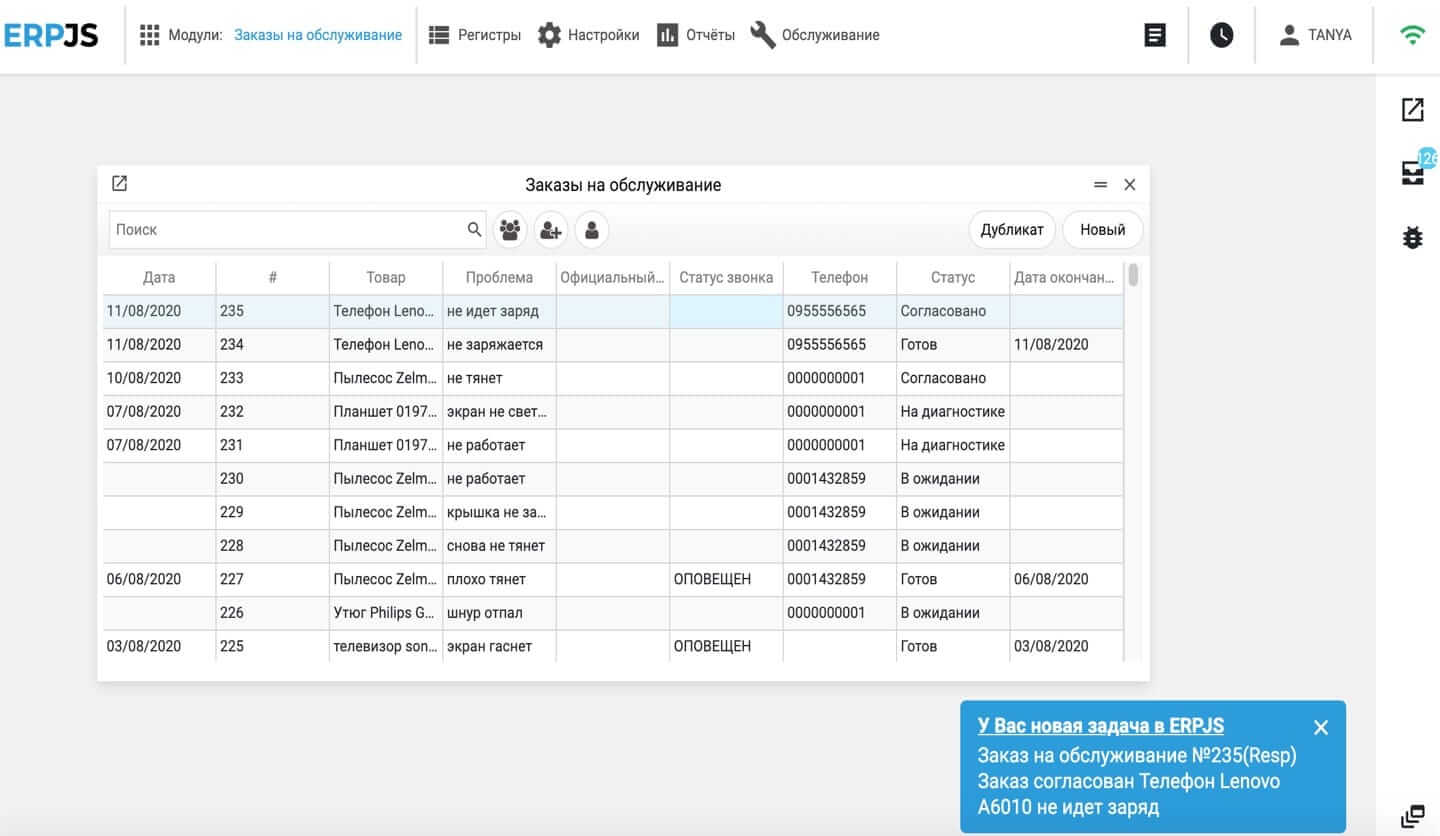Image resolution: width=1440 pixels, height=836 pixels.
Task: Click the add user icon in toolbar
Action: (551, 230)
